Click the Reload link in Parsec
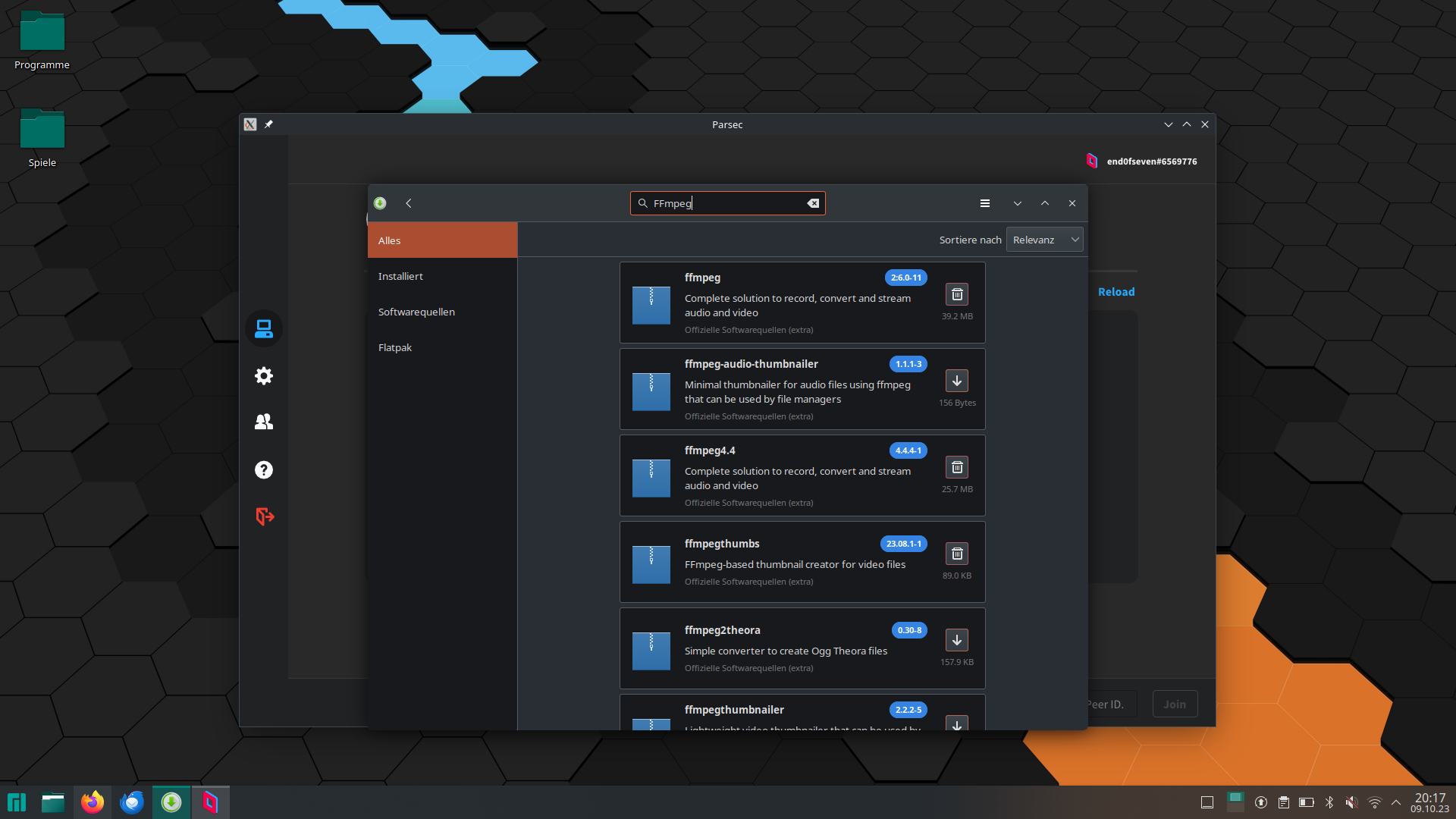 pyautogui.click(x=1116, y=292)
